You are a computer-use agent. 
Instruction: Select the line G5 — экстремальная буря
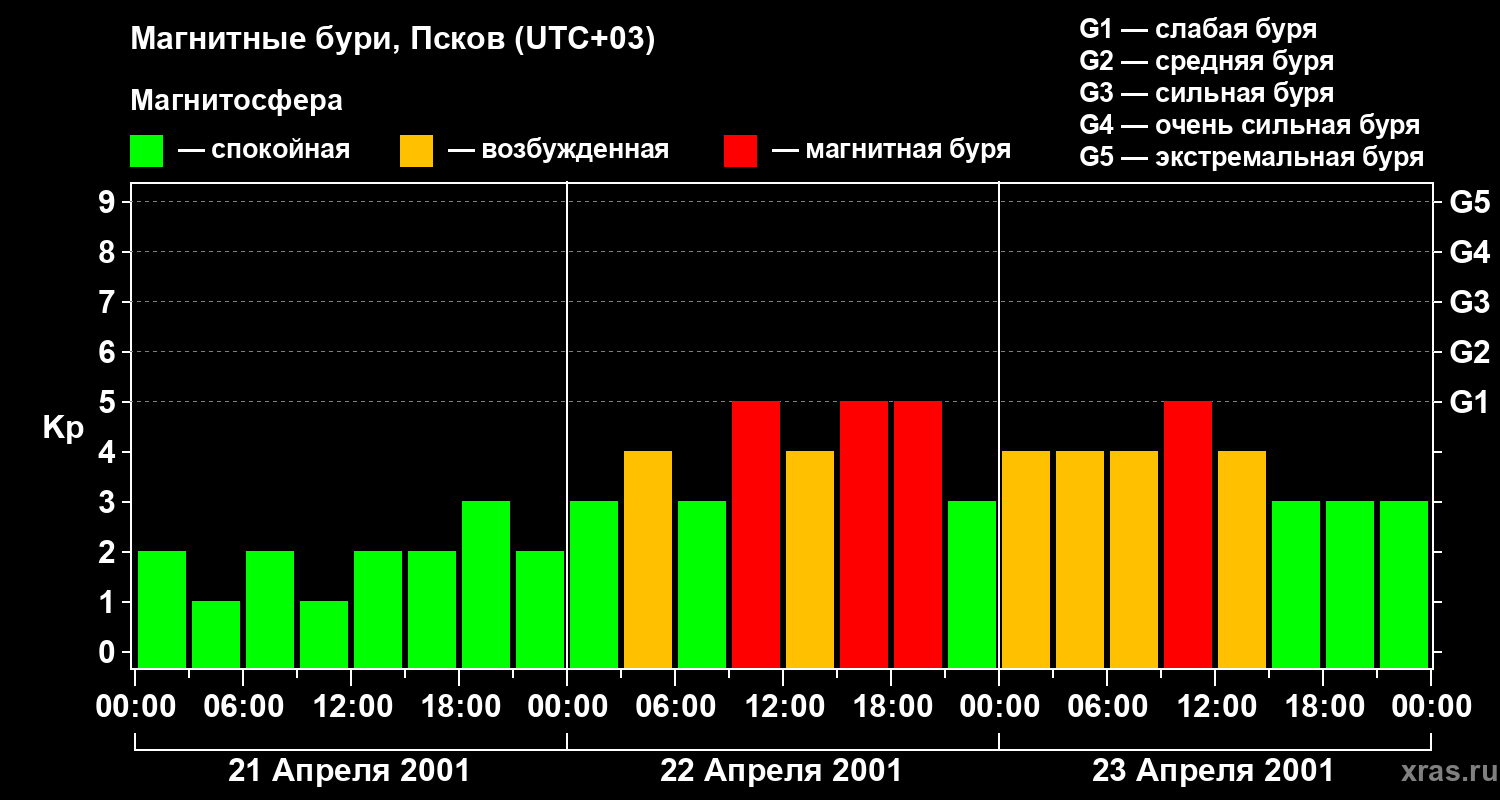click(x=1251, y=158)
